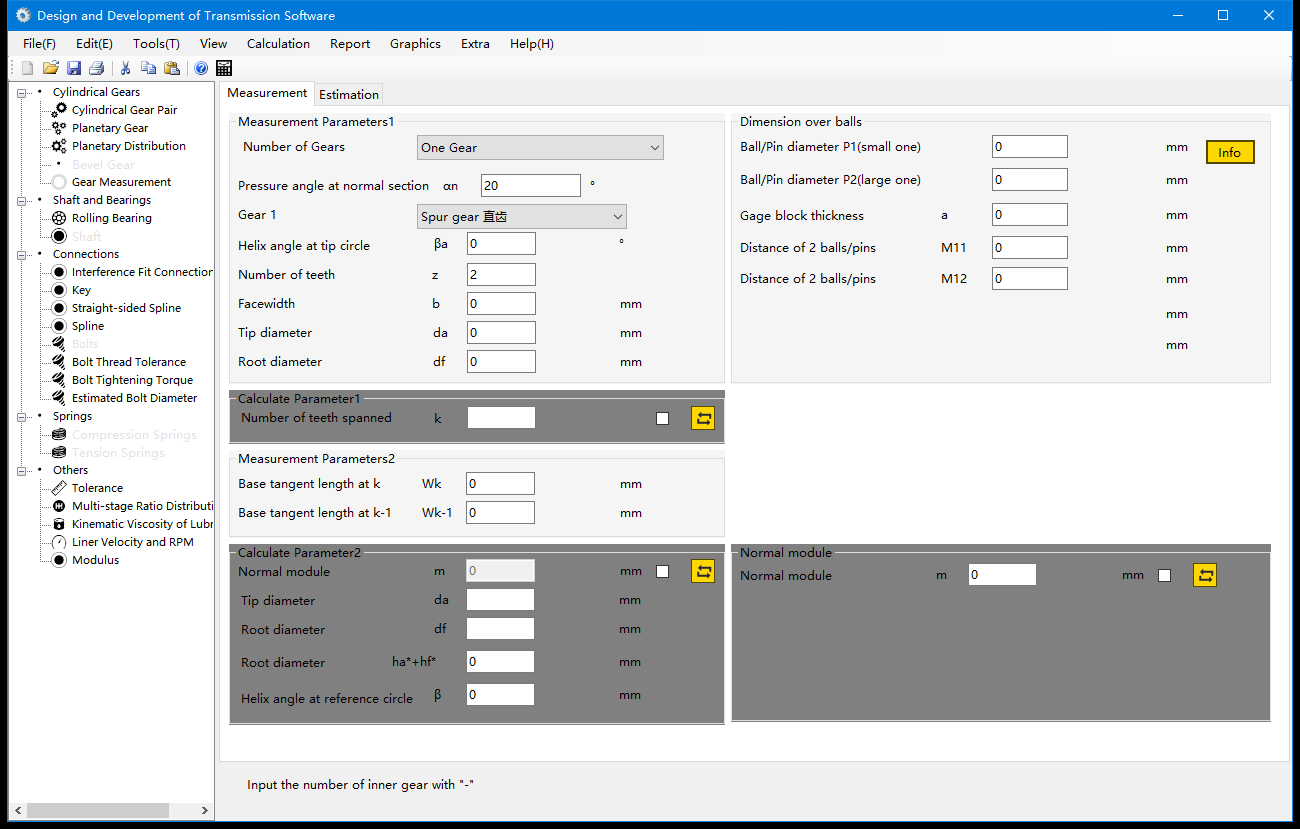This screenshot has height=829, width=1300.
Task: Click the Print toolbar icon
Action: click(97, 68)
